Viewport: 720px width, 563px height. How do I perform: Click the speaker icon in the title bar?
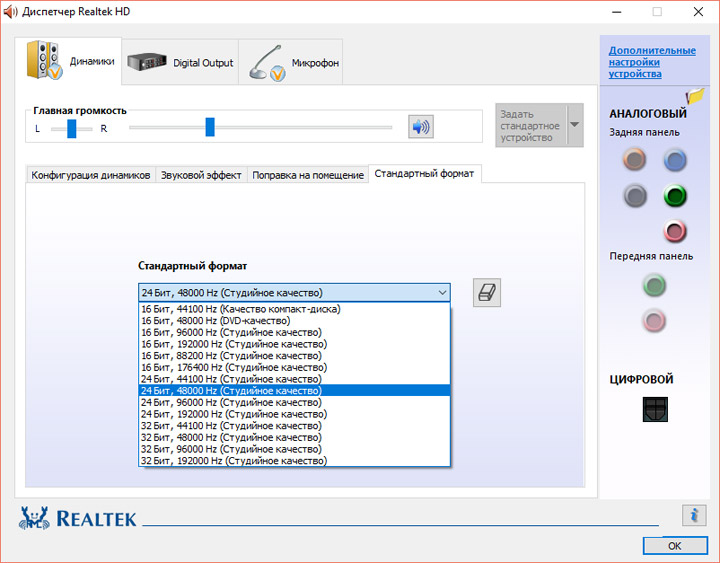[10, 11]
